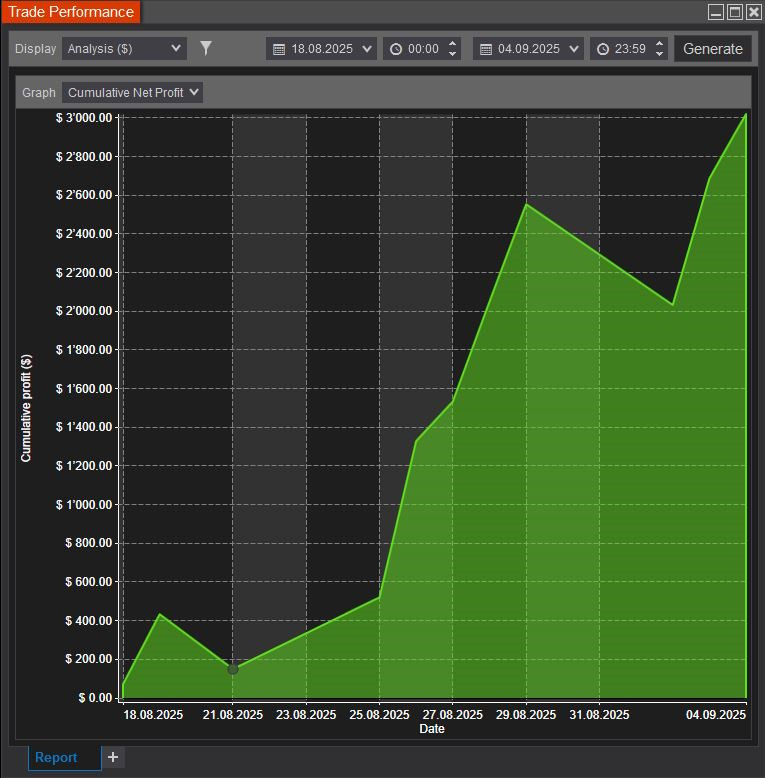Click the start time field 00:00
This screenshot has width=765, height=778.
pyautogui.click(x=423, y=49)
